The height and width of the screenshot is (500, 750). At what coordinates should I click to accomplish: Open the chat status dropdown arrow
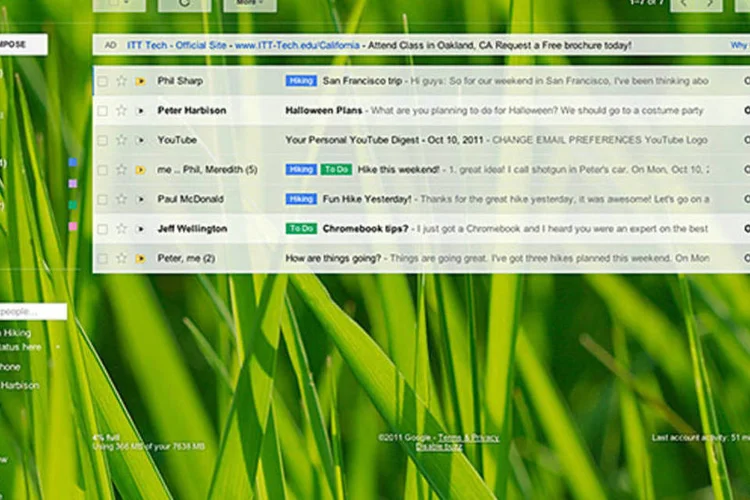(58, 347)
